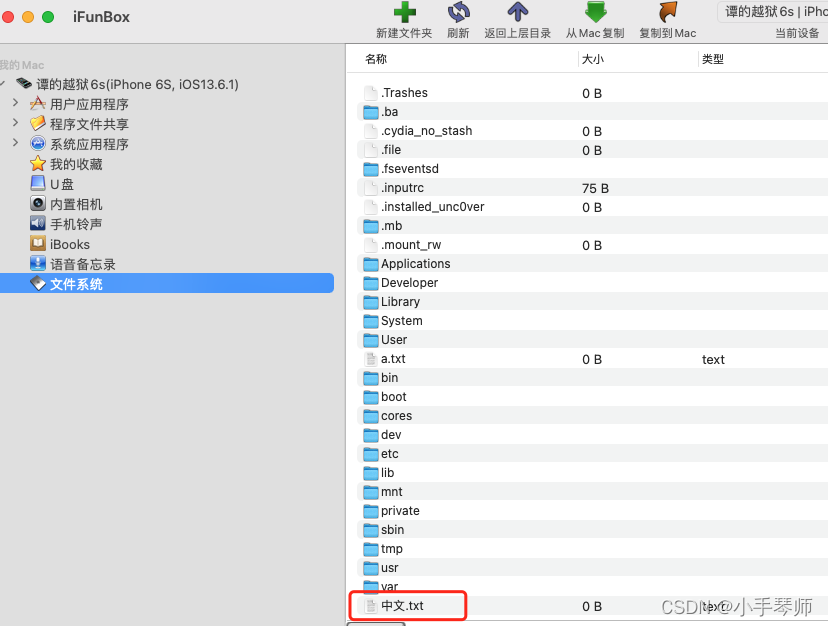The width and height of the screenshot is (828, 626).
Task: Click the U盘 drive icon
Action: pos(37,183)
